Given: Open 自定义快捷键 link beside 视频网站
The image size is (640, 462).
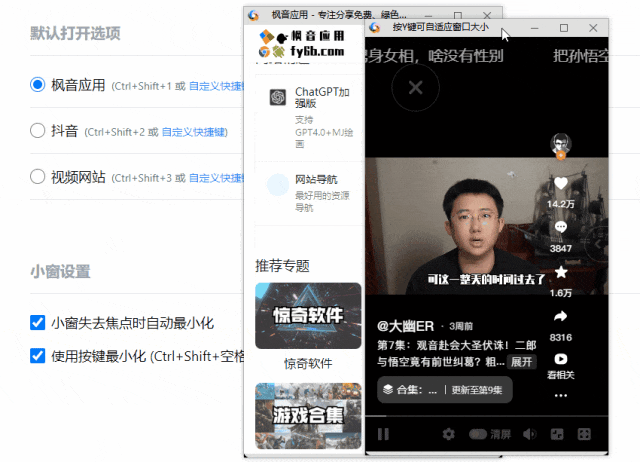Looking at the screenshot, I should click(x=216, y=178).
